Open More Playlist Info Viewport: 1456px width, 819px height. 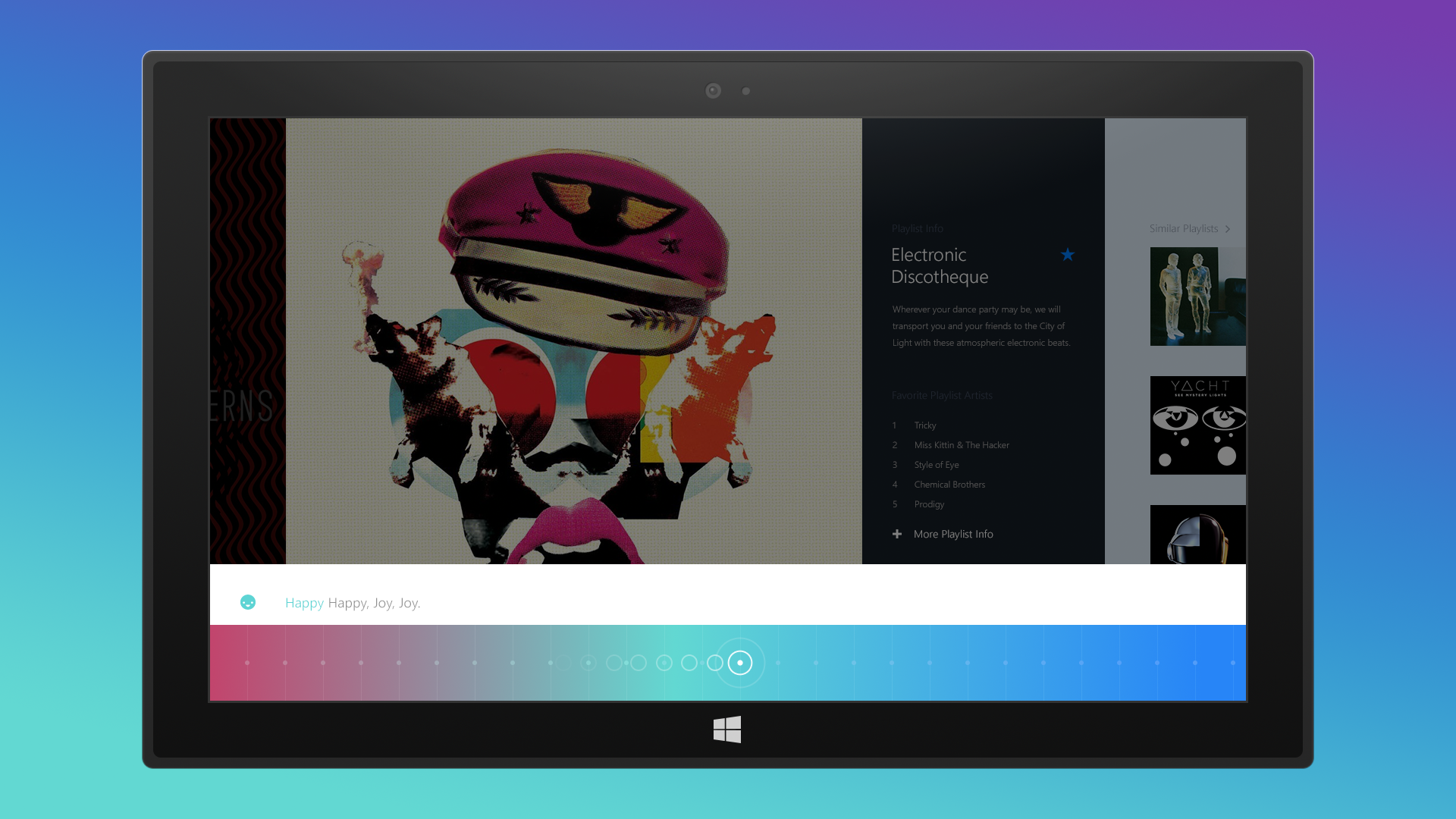pyautogui.click(x=953, y=534)
